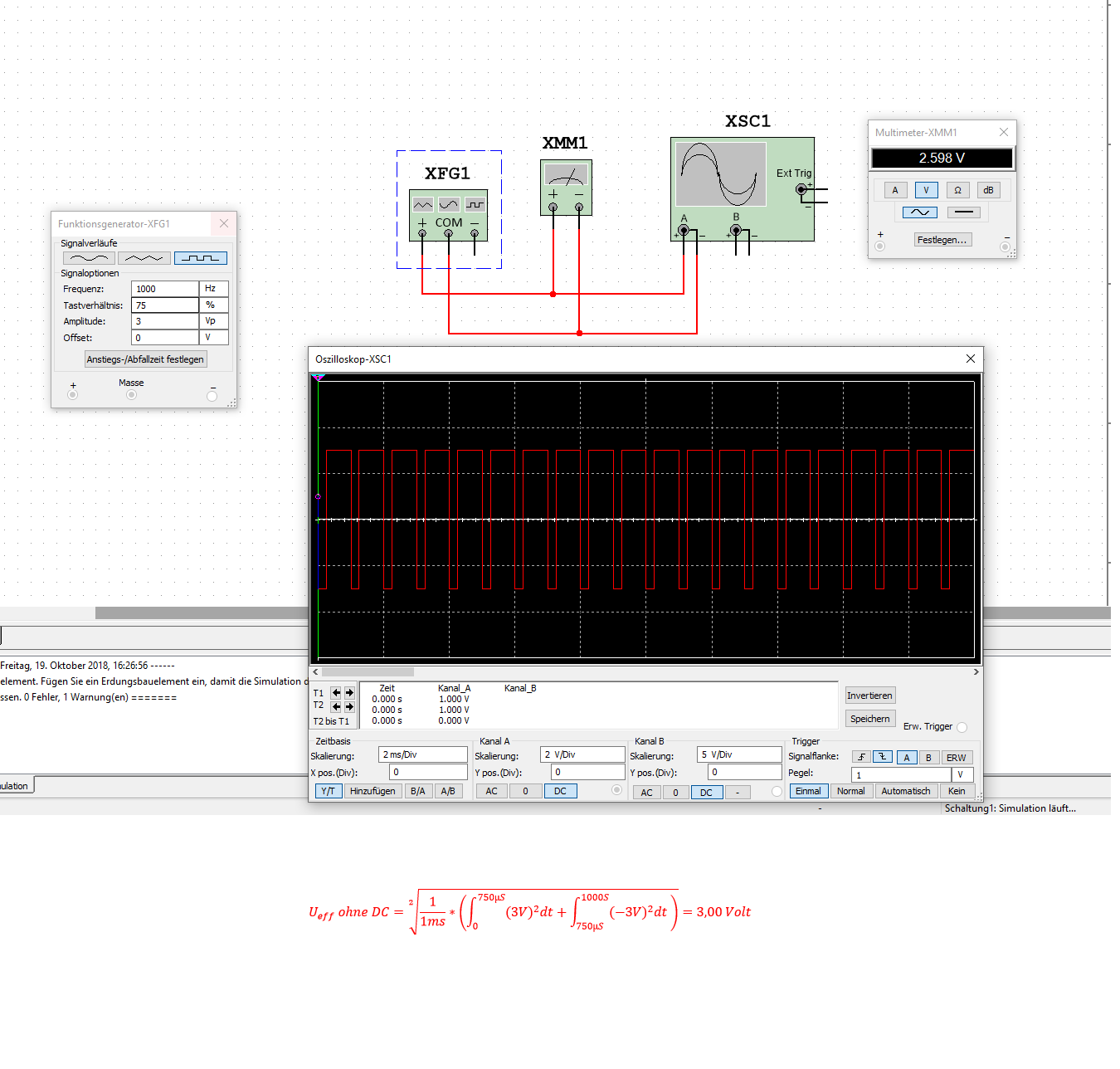This screenshot has height=1069, width=1120.
Task: Move cursor T2 left
Action: tap(336, 706)
